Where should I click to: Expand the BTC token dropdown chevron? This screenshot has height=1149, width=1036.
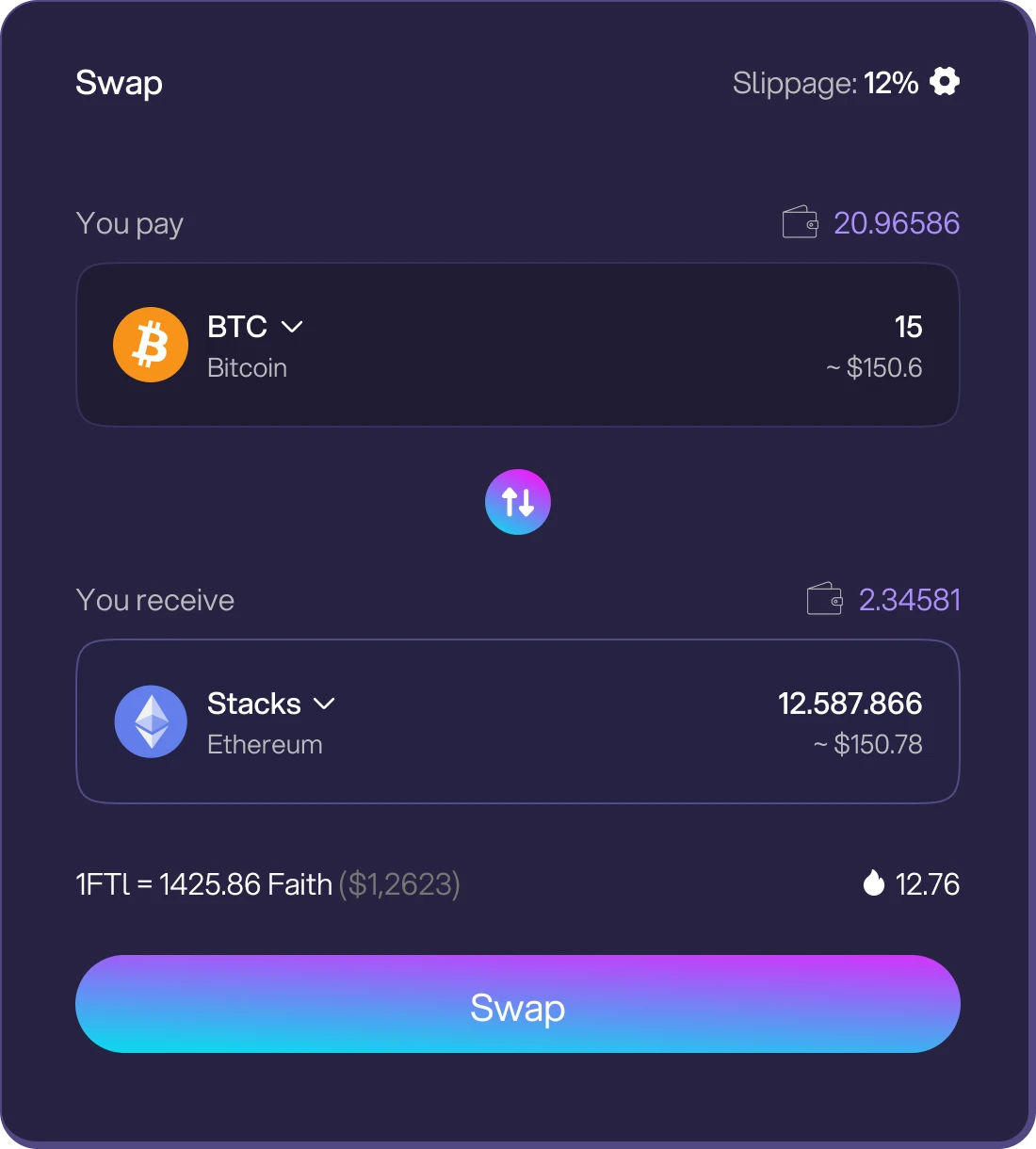[x=292, y=327]
